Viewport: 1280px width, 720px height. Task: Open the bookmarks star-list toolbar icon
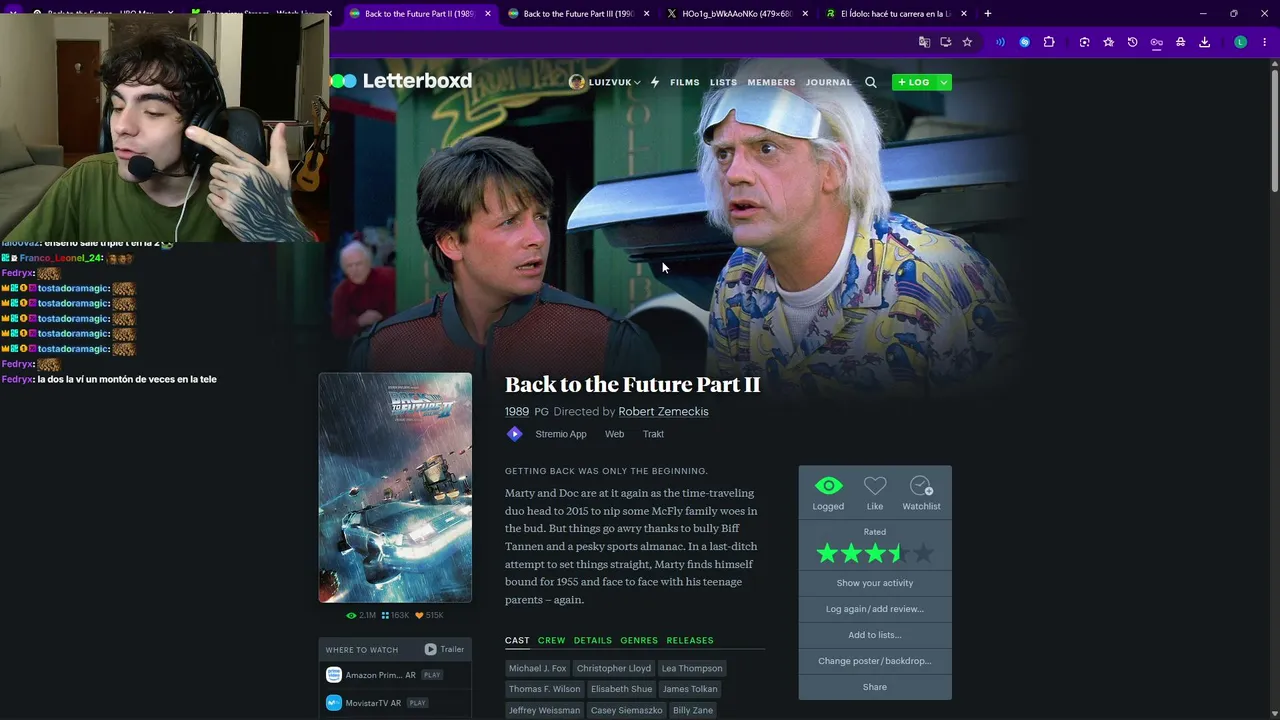(1109, 42)
